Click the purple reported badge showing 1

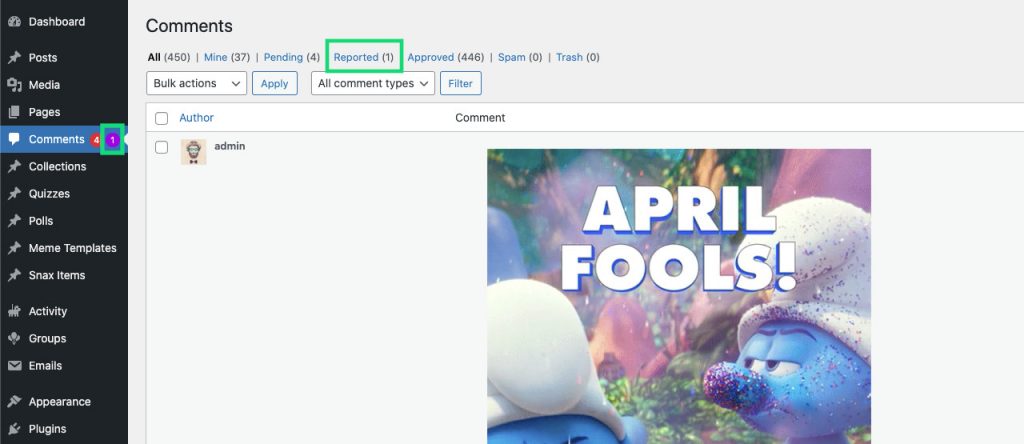(112, 140)
